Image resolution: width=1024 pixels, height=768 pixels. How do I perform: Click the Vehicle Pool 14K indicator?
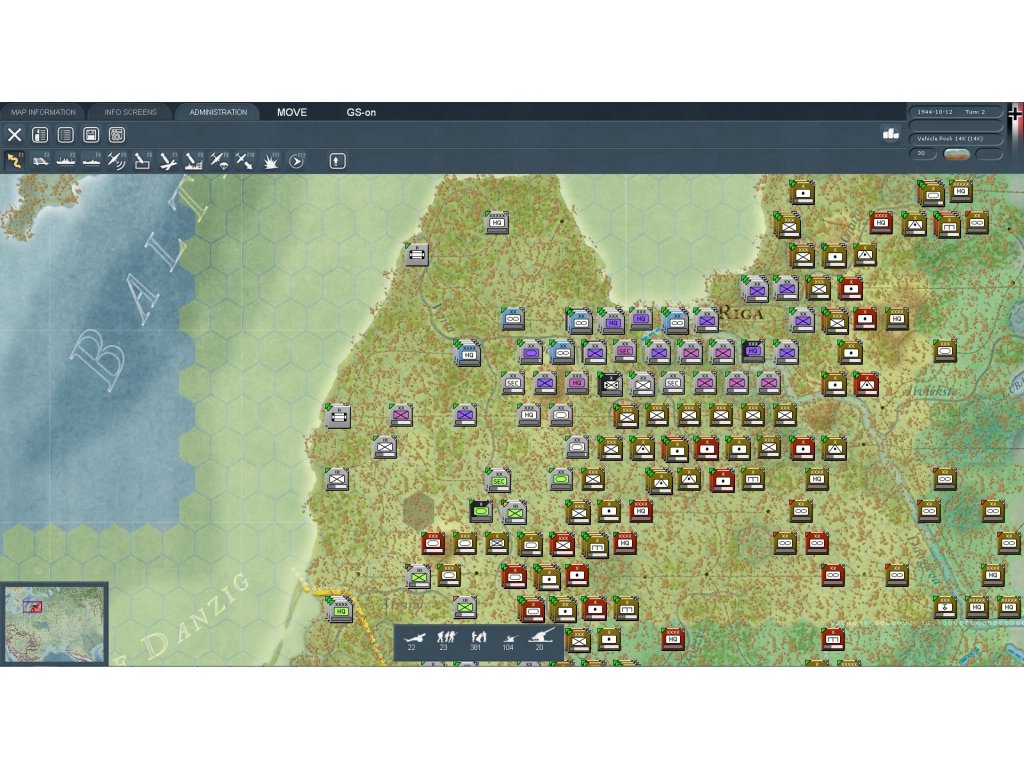click(955, 138)
